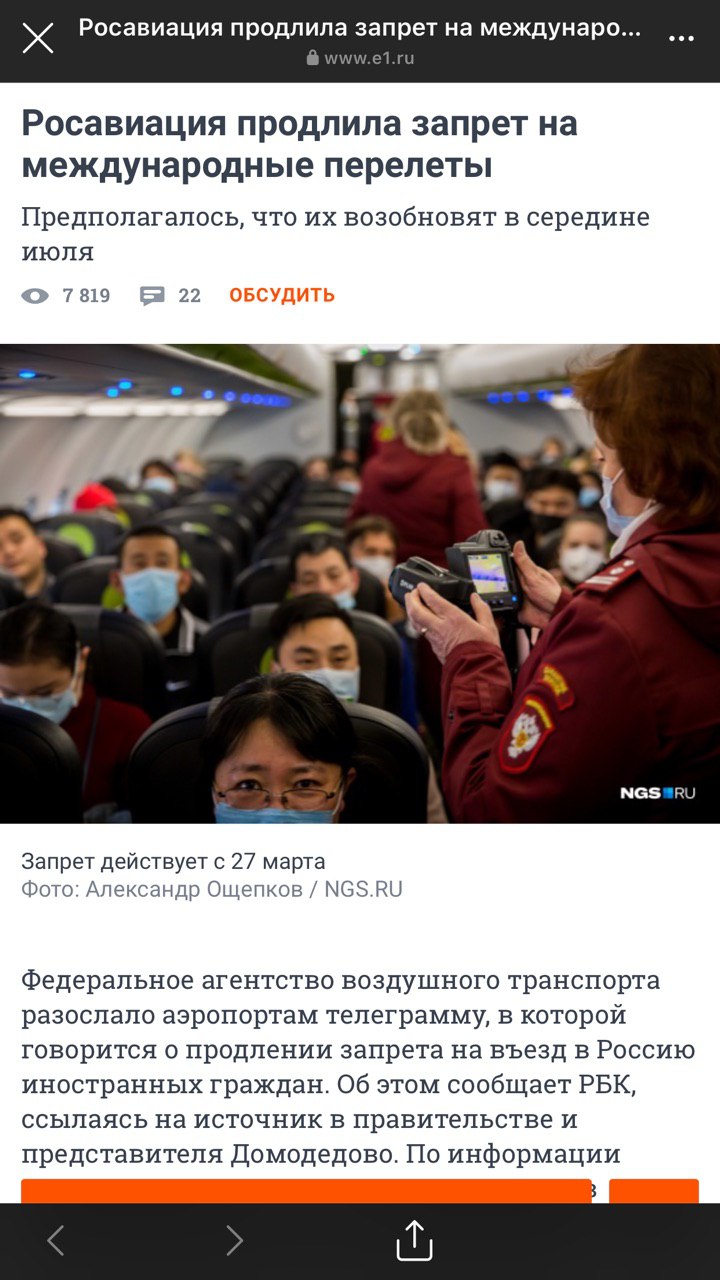Close the in-app browser with X icon
Screen dimensions: 720x1280
[38, 39]
